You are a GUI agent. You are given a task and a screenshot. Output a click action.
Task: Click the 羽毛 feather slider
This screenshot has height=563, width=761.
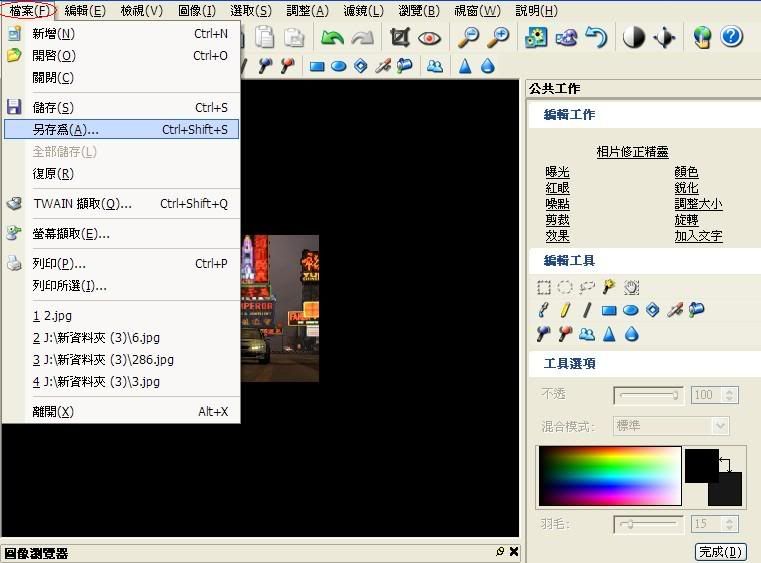648,523
